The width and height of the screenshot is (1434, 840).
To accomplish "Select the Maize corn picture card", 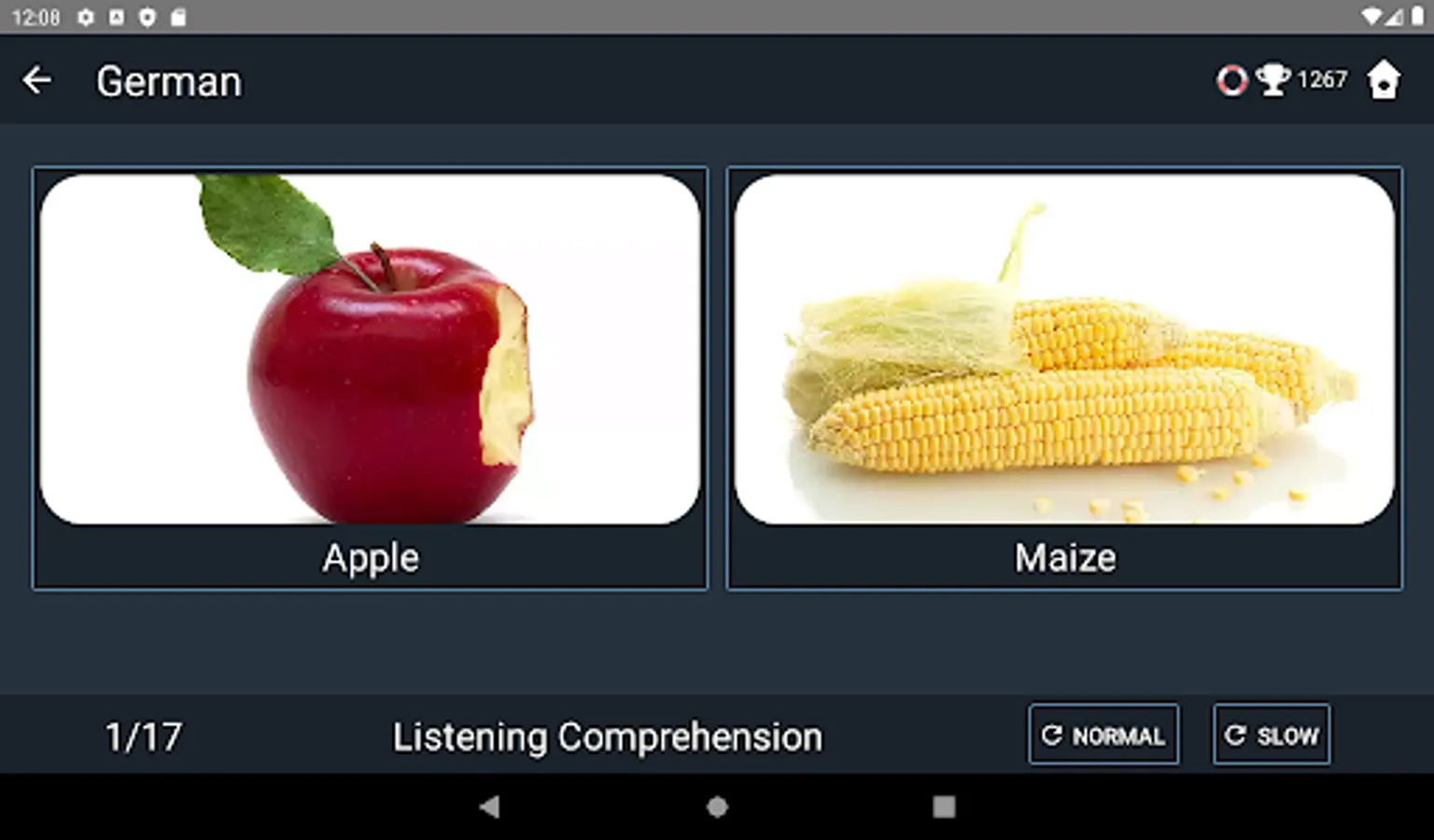I will [x=1064, y=378].
